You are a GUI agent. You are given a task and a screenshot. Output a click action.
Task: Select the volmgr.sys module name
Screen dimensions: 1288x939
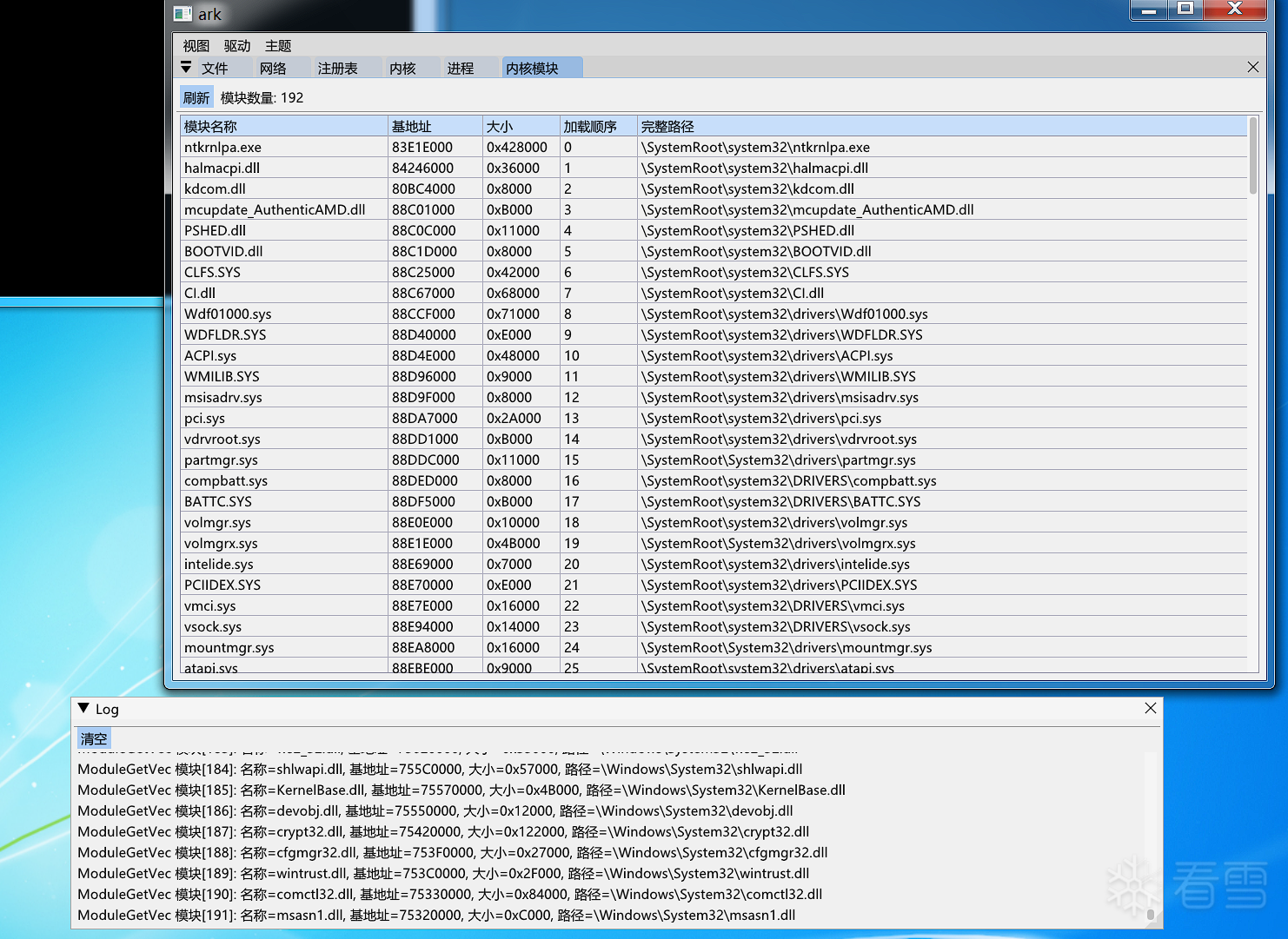[217, 522]
